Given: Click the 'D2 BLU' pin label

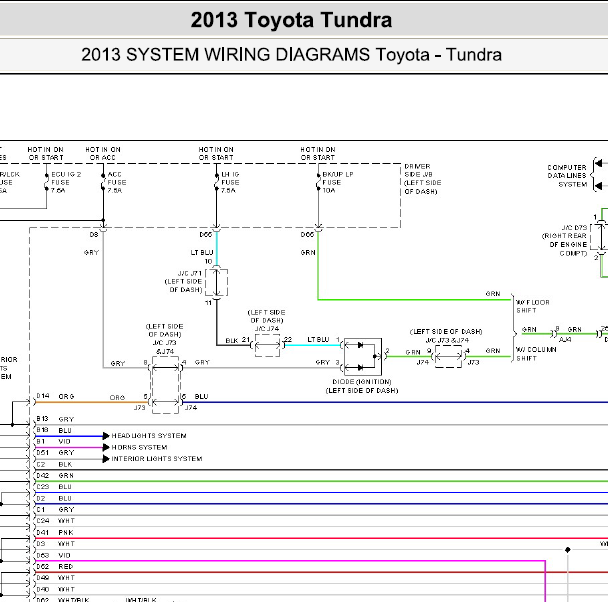Looking at the screenshot, I should [x=54, y=499].
